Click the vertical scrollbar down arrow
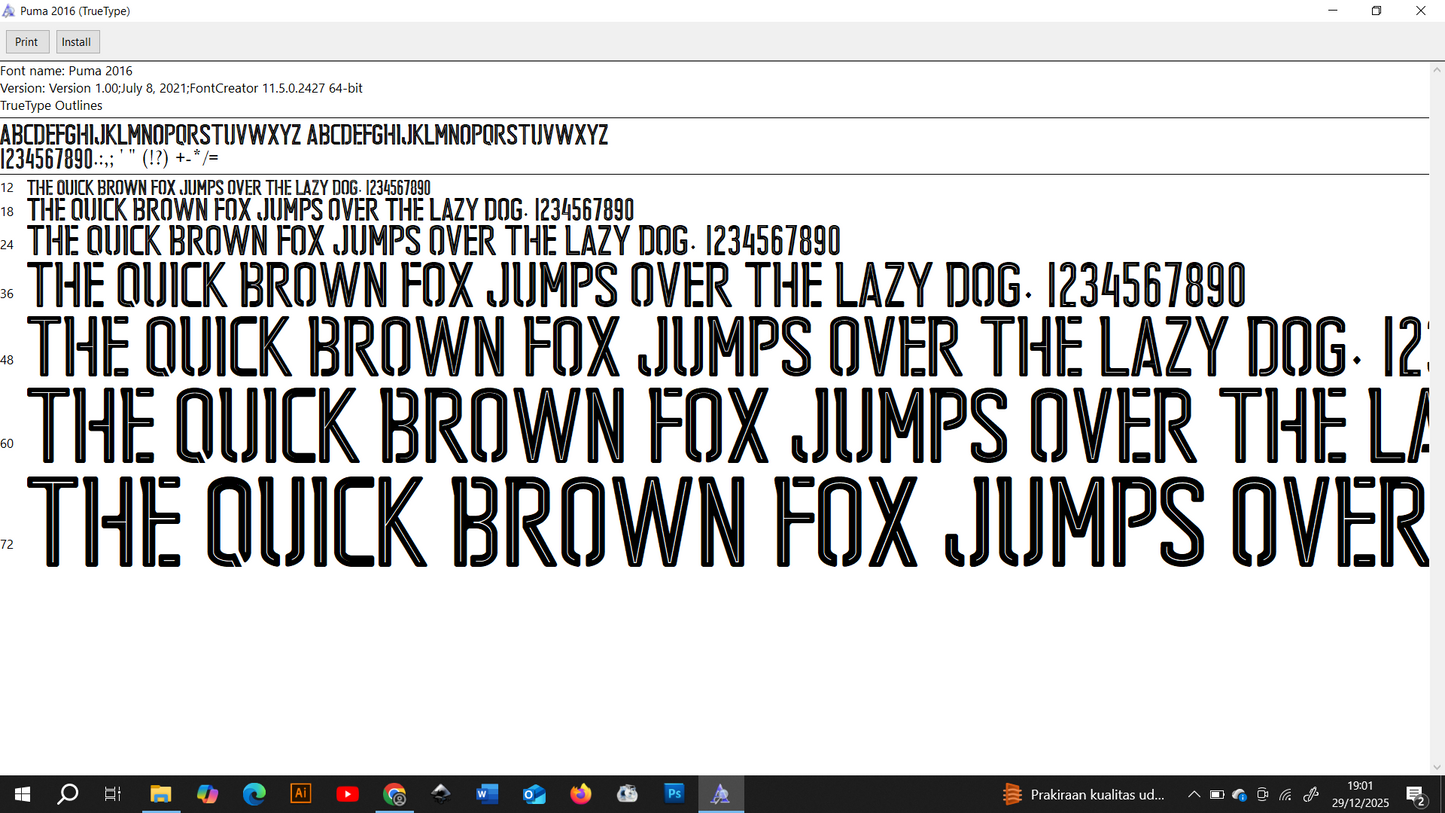Image resolution: width=1445 pixels, height=813 pixels. pyautogui.click(x=1437, y=769)
